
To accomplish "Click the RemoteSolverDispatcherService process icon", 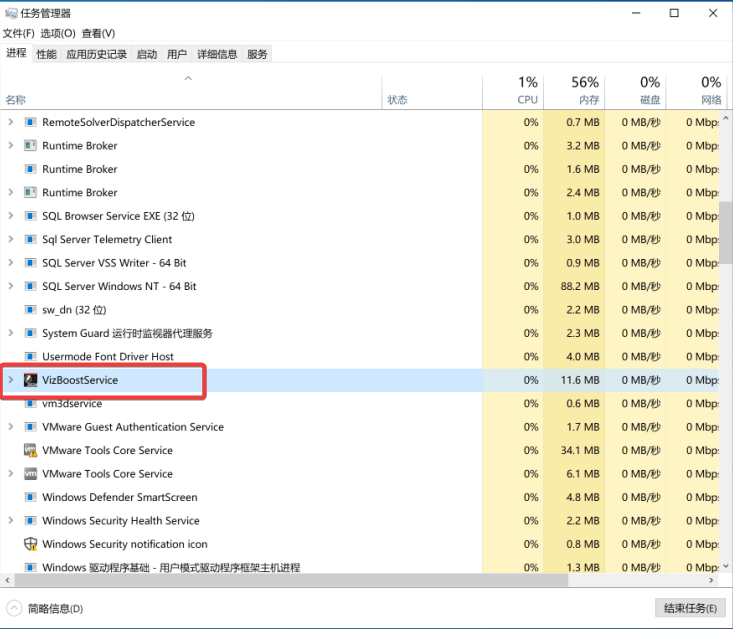I will [x=30, y=122].
